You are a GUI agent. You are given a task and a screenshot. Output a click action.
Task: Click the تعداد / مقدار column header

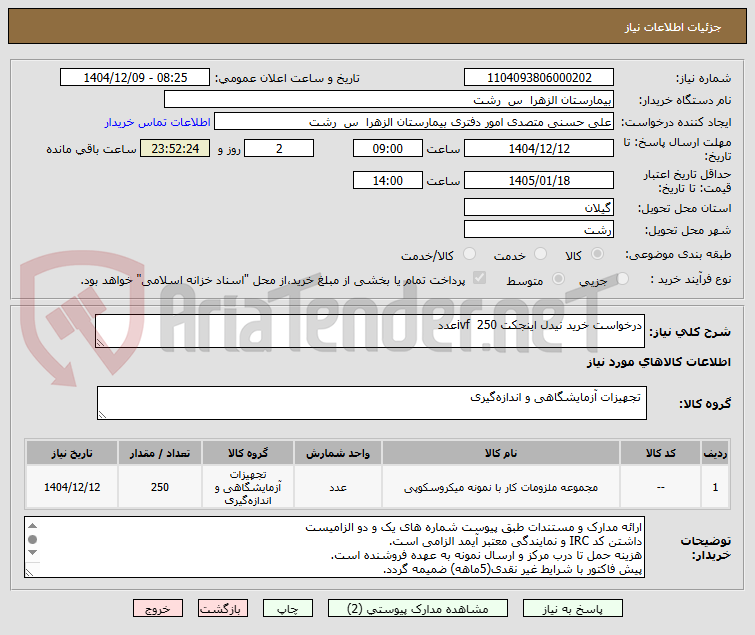tap(160, 453)
